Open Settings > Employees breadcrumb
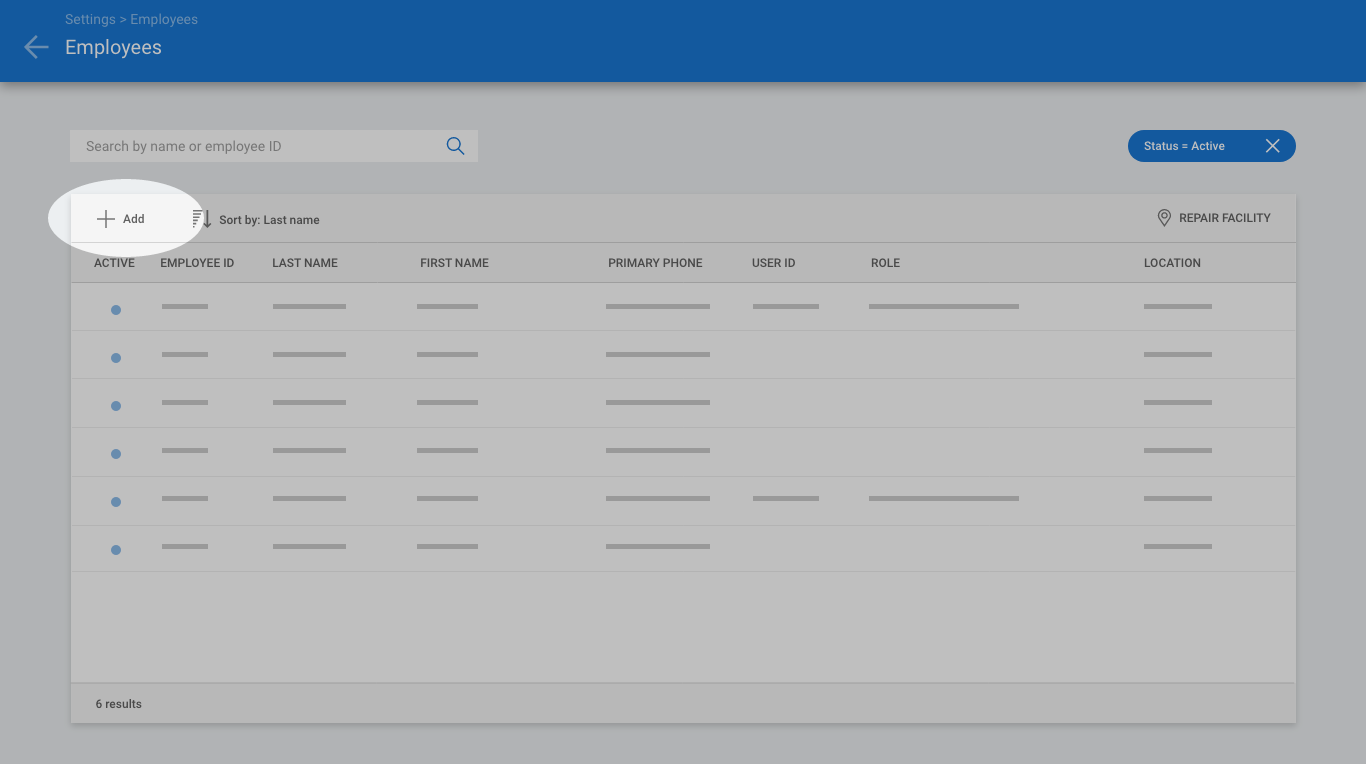 tap(131, 19)
